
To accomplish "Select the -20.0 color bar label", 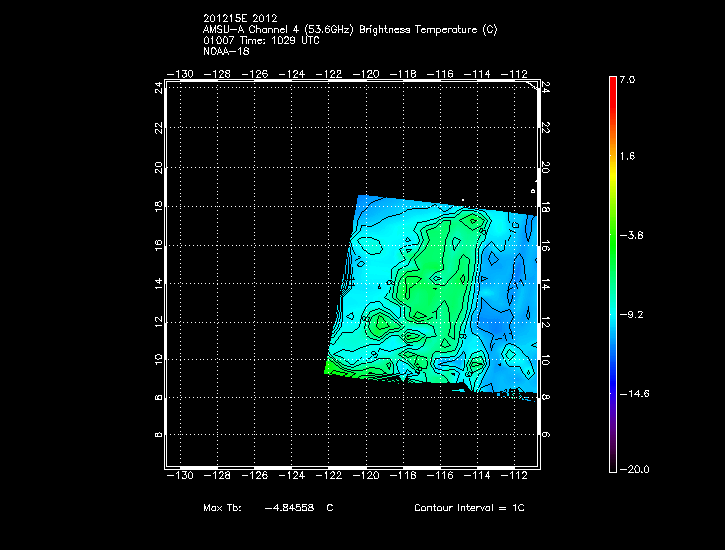I will (x=632, y=470).
